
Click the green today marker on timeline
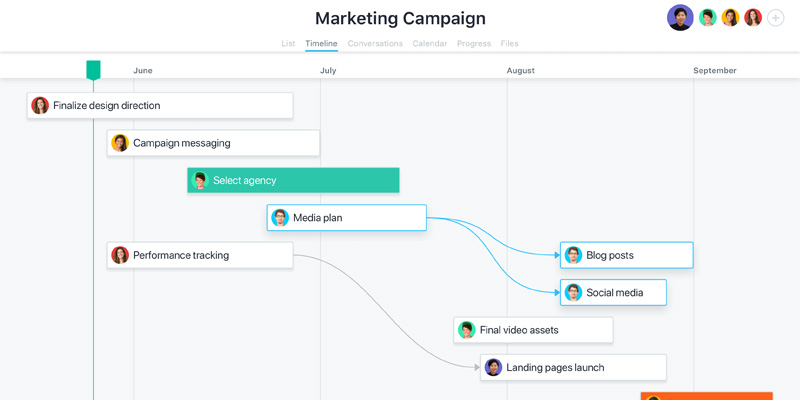click(x=93, y=70)
